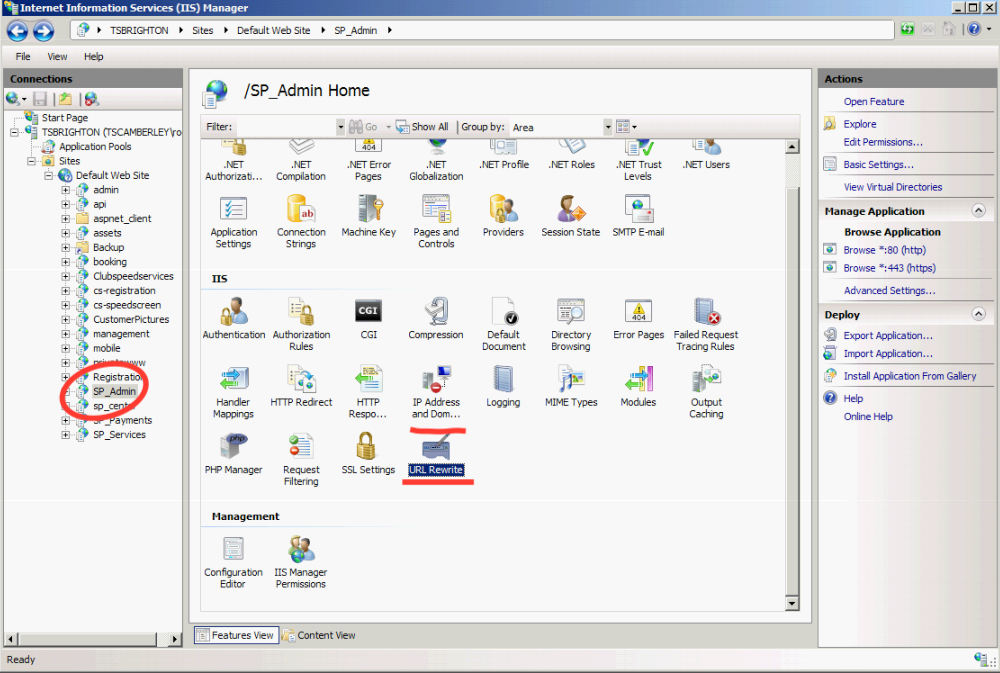Collapse the Manage Application section
Image resolution: width=1000 pixels, height=673 pixels.
tap(978, 211)
